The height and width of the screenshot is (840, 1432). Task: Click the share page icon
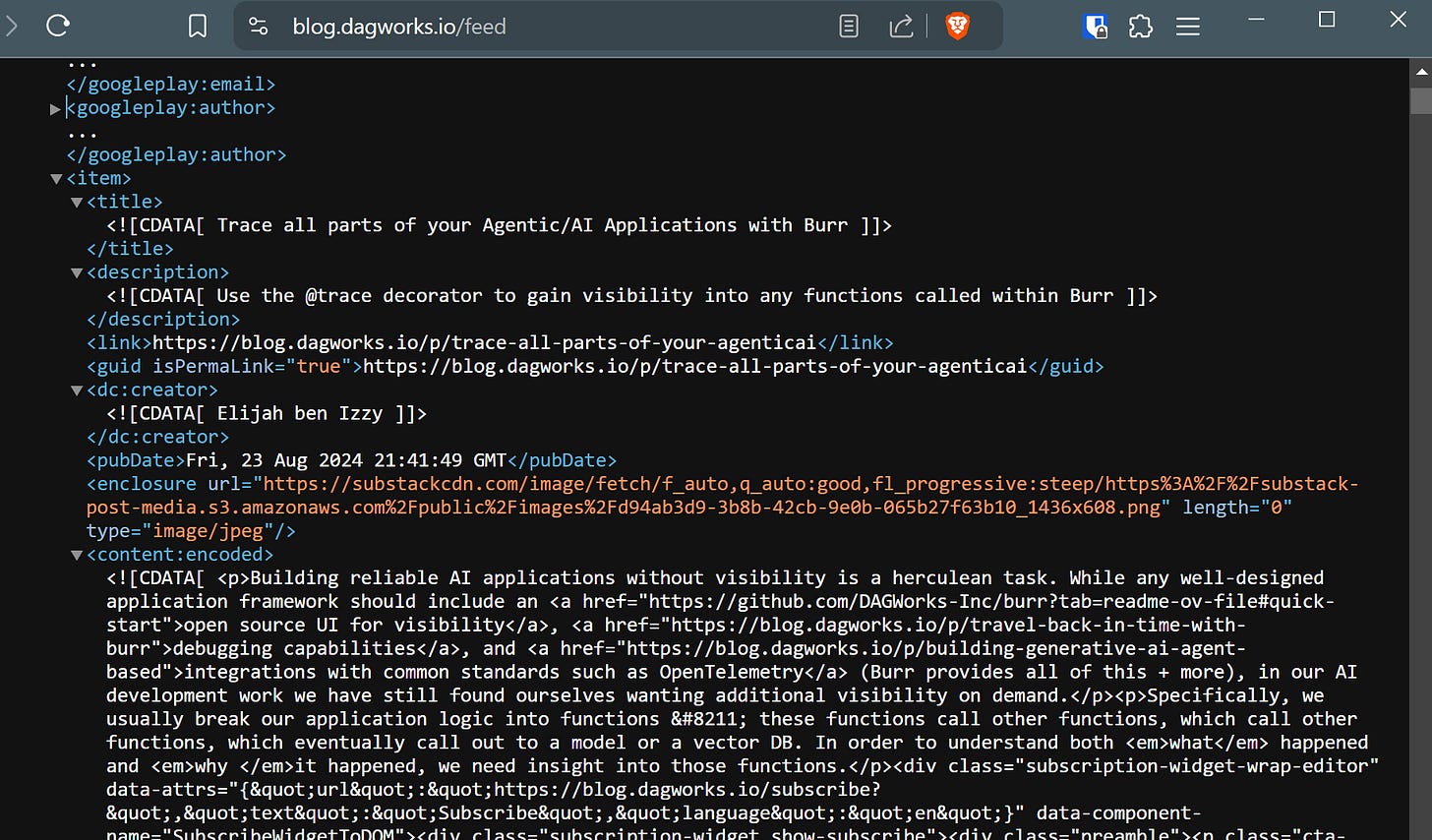point(901,27)
